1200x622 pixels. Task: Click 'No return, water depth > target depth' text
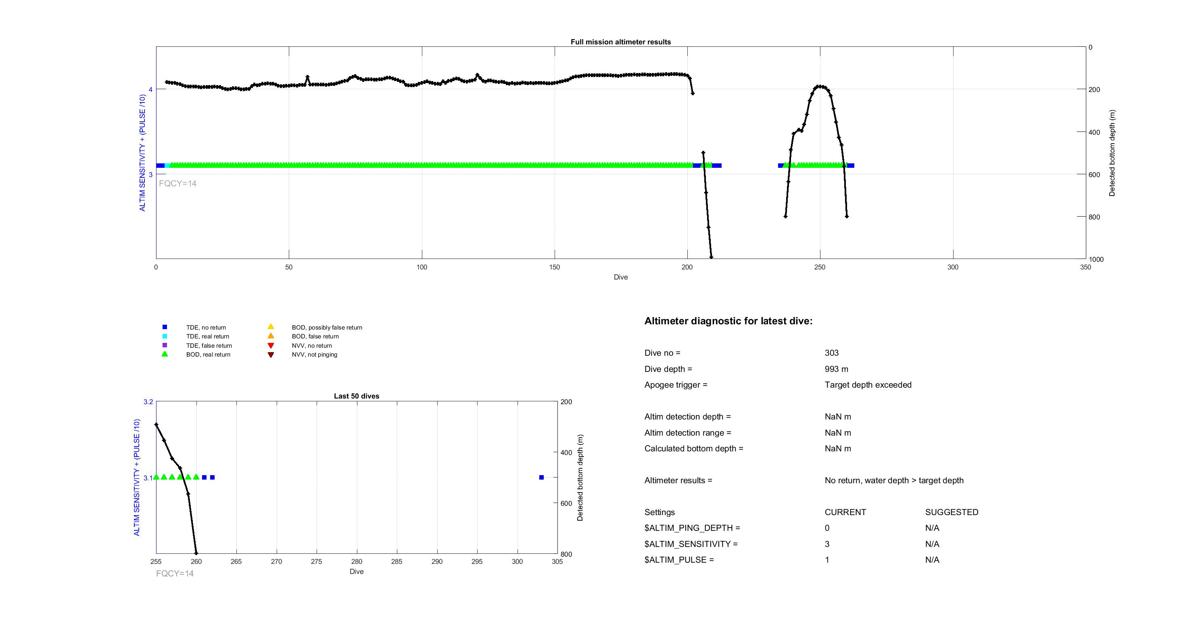click(894, 481)
